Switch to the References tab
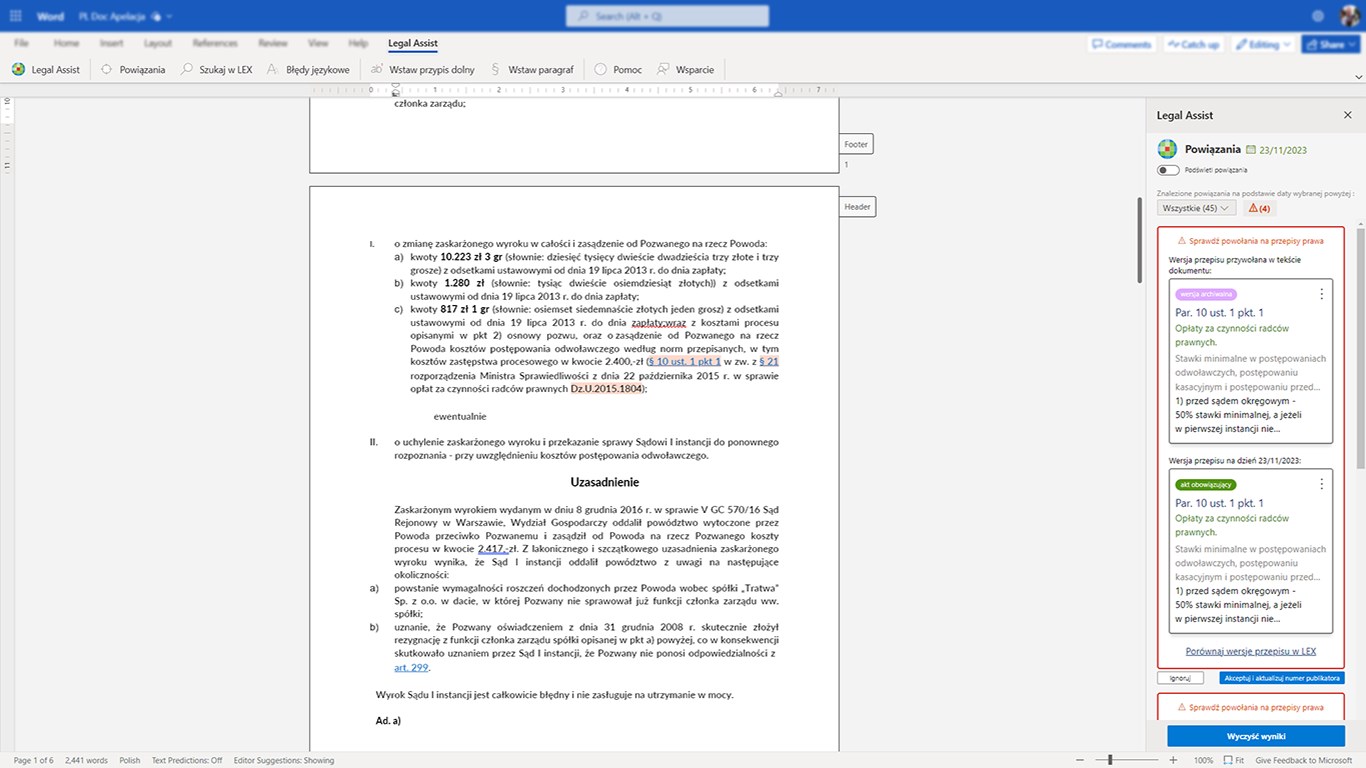This screenshot has height=768, width=1366. point(215,44)
